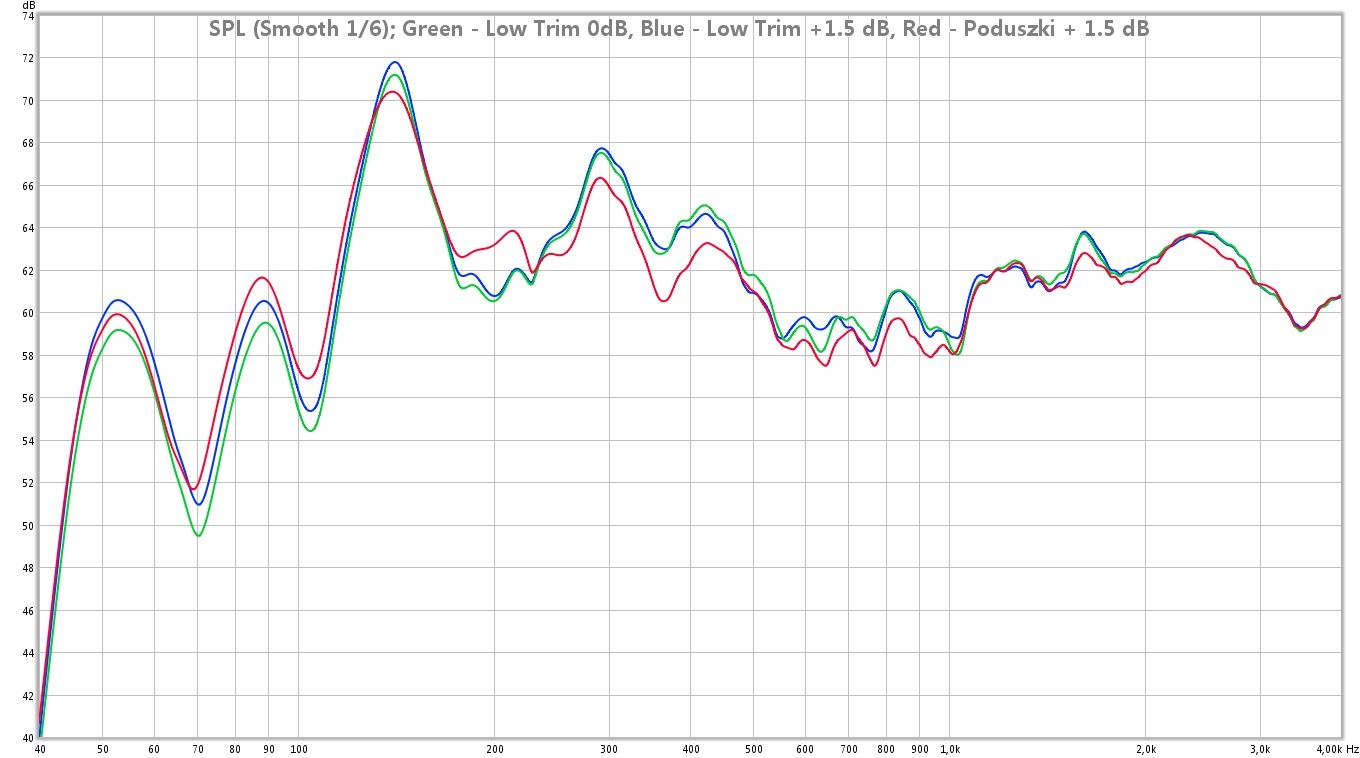Click the 58 label on the dB axis
The image size is (1360, 758).
(27, 356)
